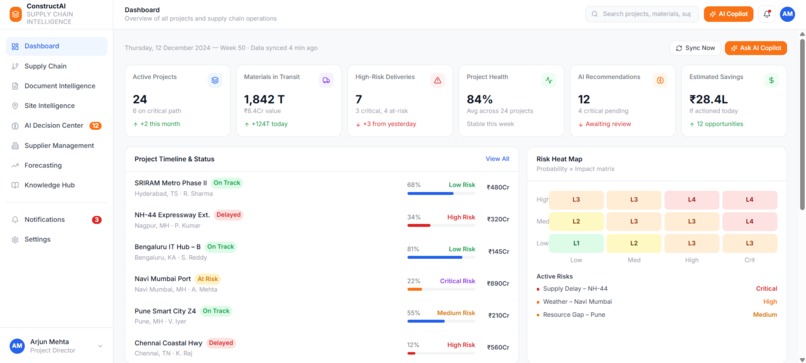Click View All in Project Timeline
Viewport: 806px width, 363px height.
coord(497,159)
